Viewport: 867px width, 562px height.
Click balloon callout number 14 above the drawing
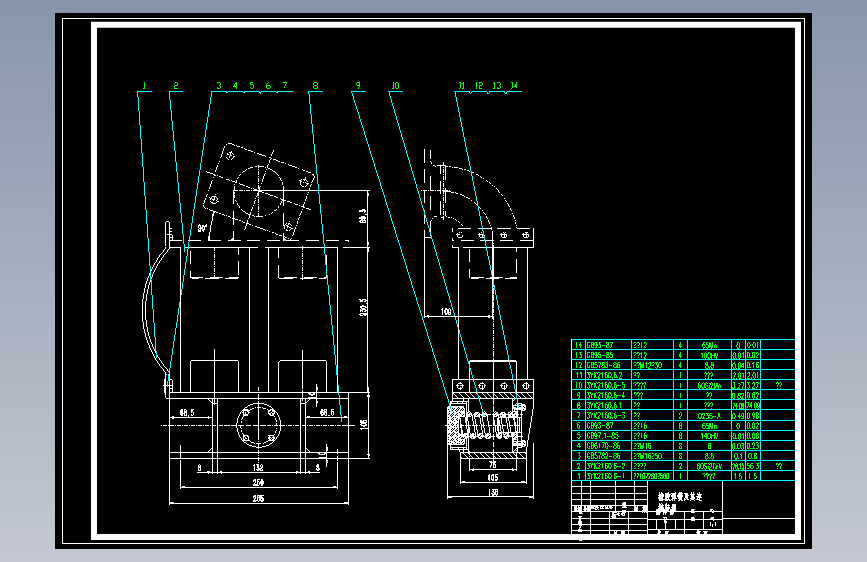pyautogui.click(x=514, y=86)
